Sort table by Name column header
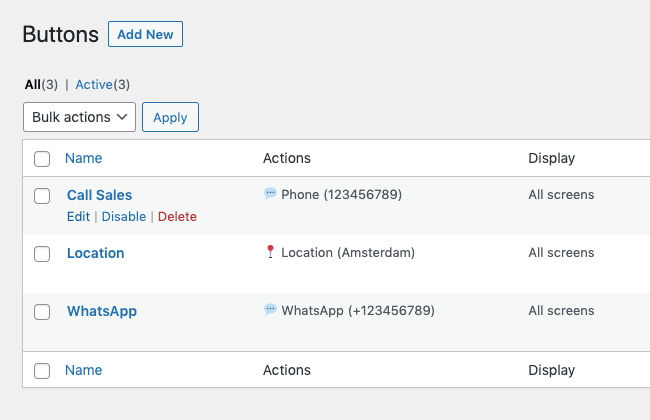650x420 pixels. 83,158
